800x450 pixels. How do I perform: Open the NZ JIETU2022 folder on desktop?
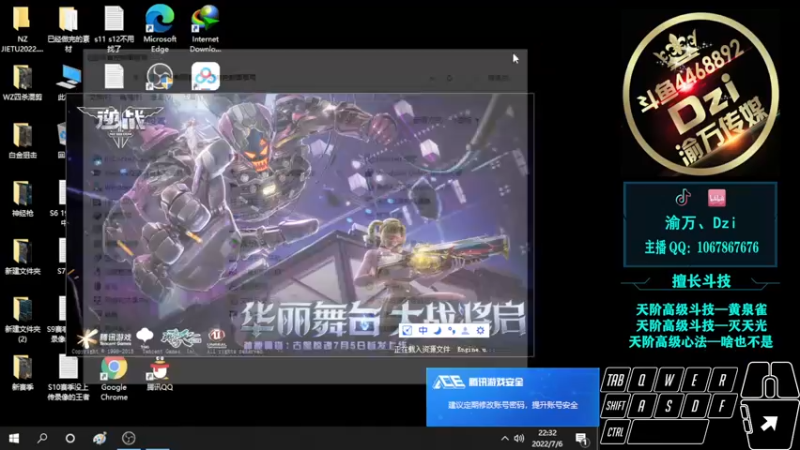(x=22, y=28)
